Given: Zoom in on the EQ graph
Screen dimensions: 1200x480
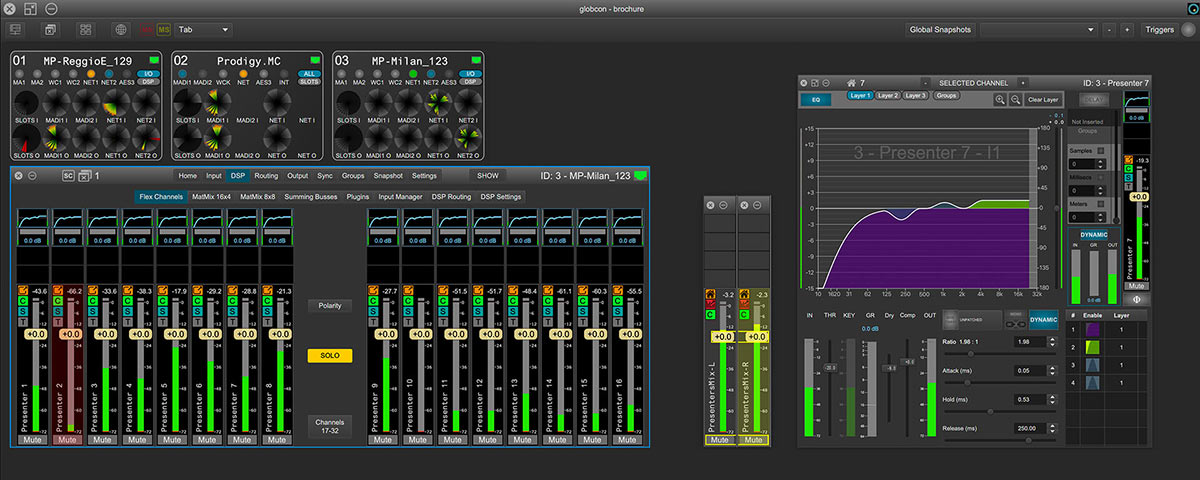Looking at the screenshot, I should [1000, 99].
